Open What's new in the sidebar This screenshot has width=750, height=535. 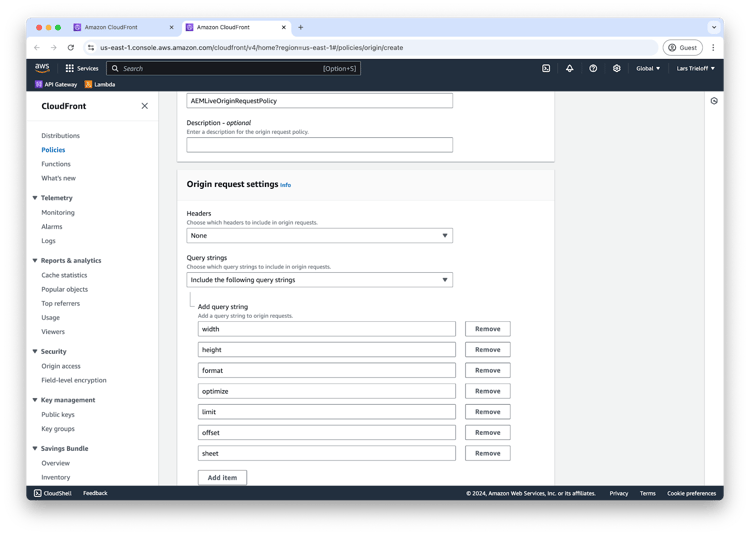(58, 178)
